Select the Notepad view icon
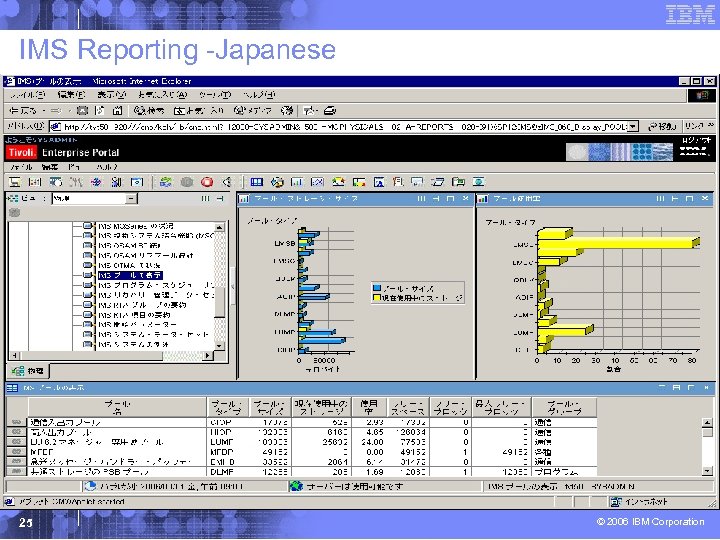The image size is (720, 540). (x=398, y=182)
